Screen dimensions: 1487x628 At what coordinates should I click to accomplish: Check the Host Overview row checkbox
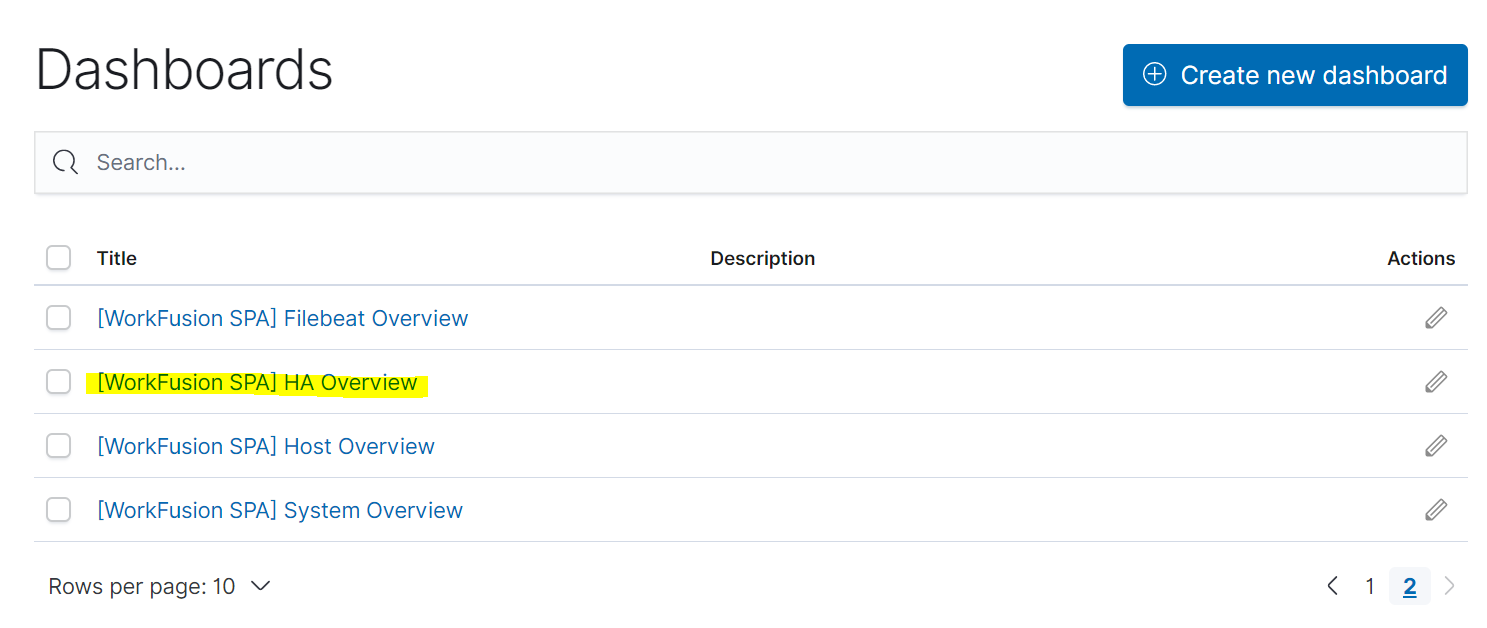click(x=59, y=446)
